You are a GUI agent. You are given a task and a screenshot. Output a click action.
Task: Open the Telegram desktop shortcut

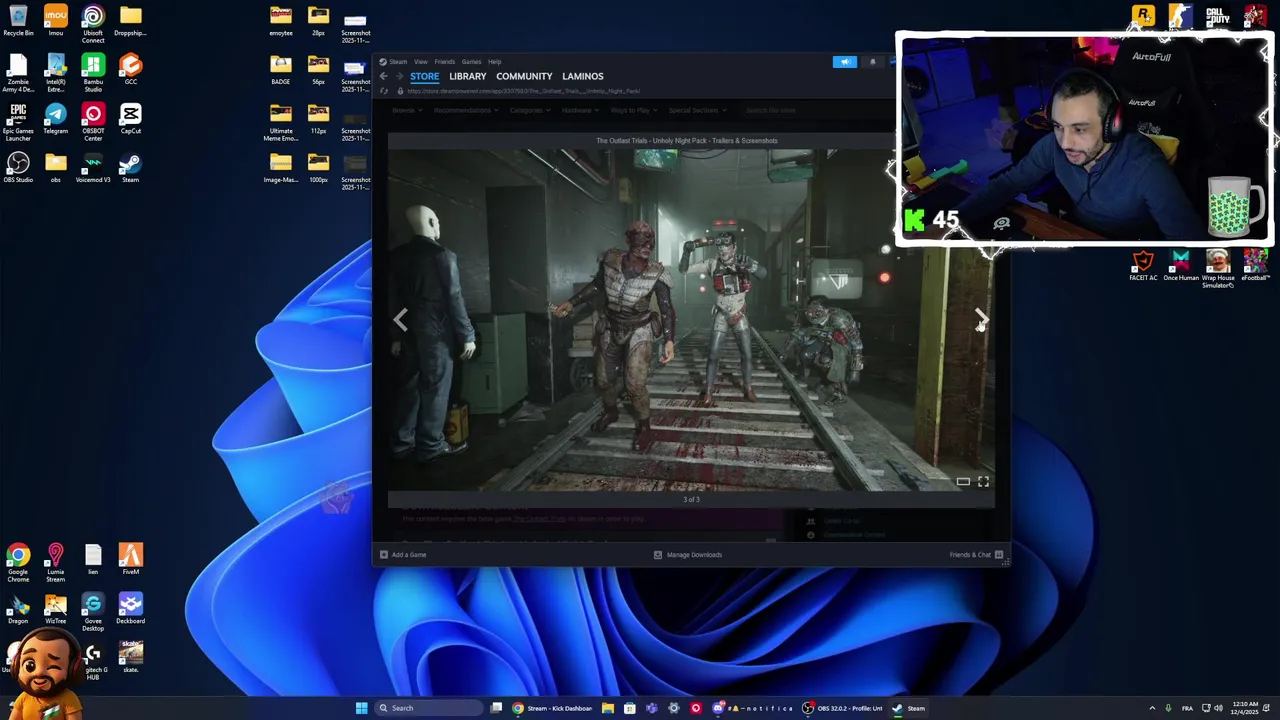[x=55, y=119]
